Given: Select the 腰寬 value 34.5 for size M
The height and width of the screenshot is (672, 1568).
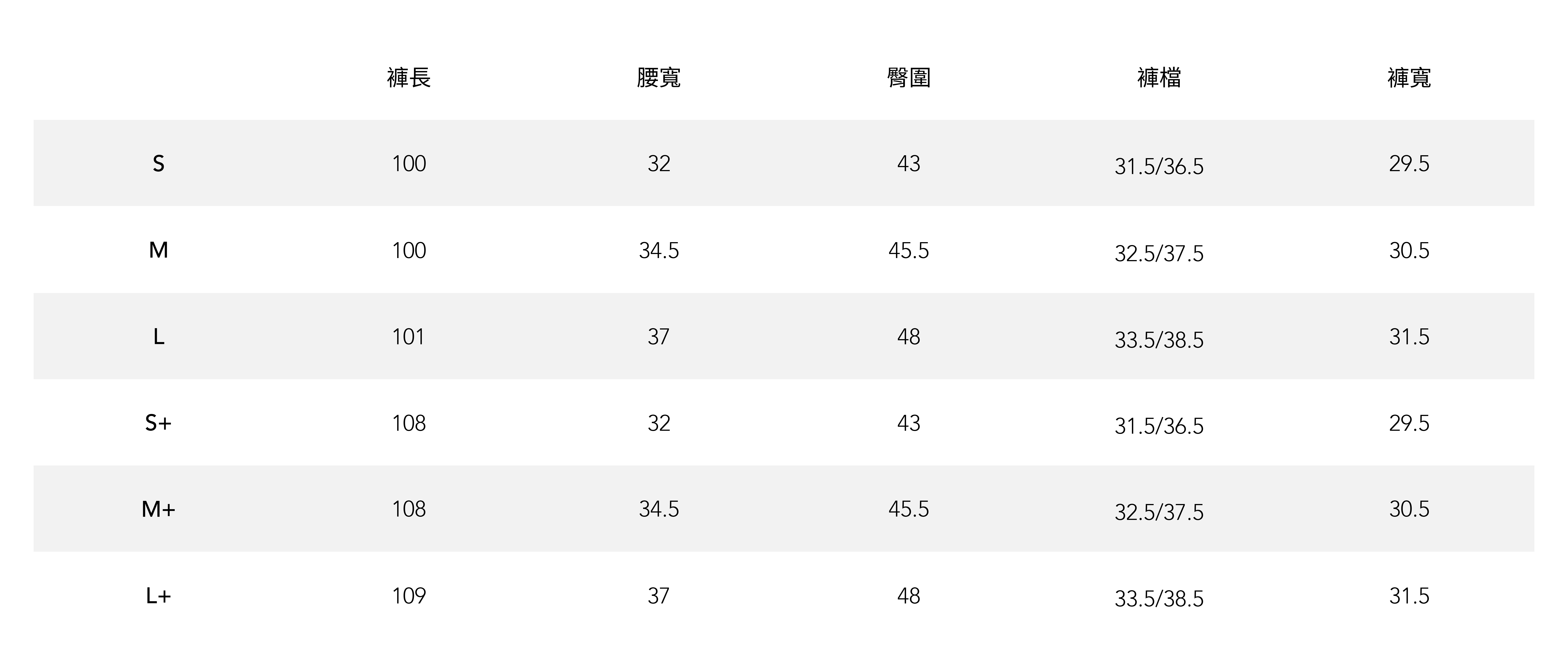Looking at the screenshot, I should (659, 250).
